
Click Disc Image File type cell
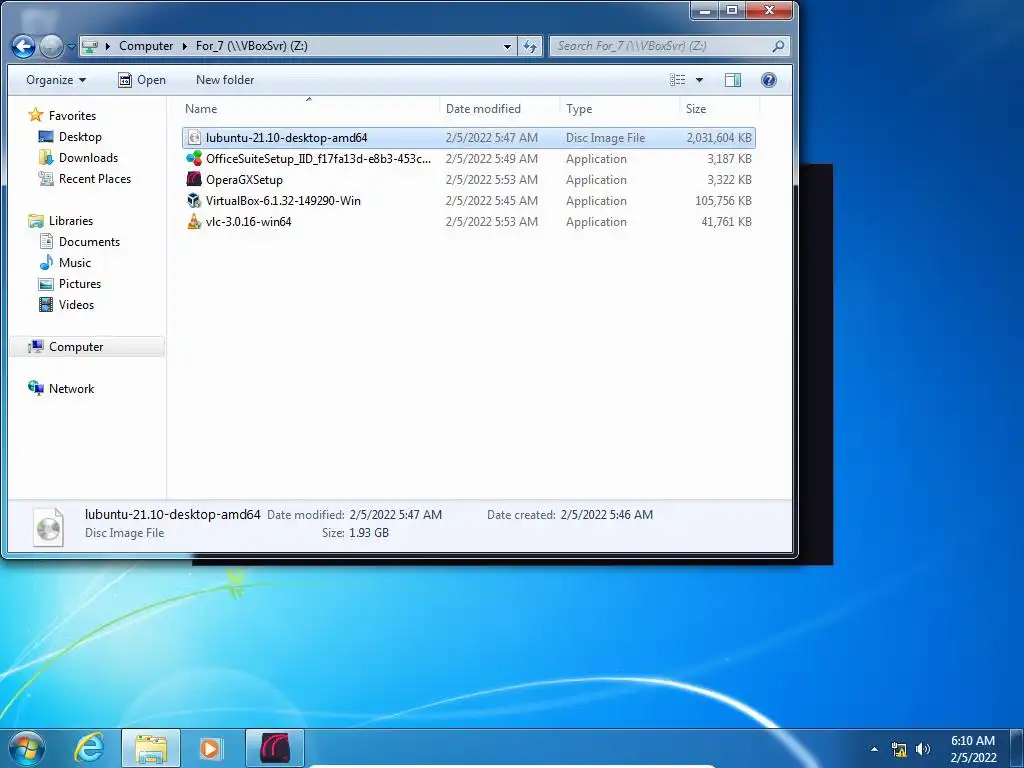[605, 138]
